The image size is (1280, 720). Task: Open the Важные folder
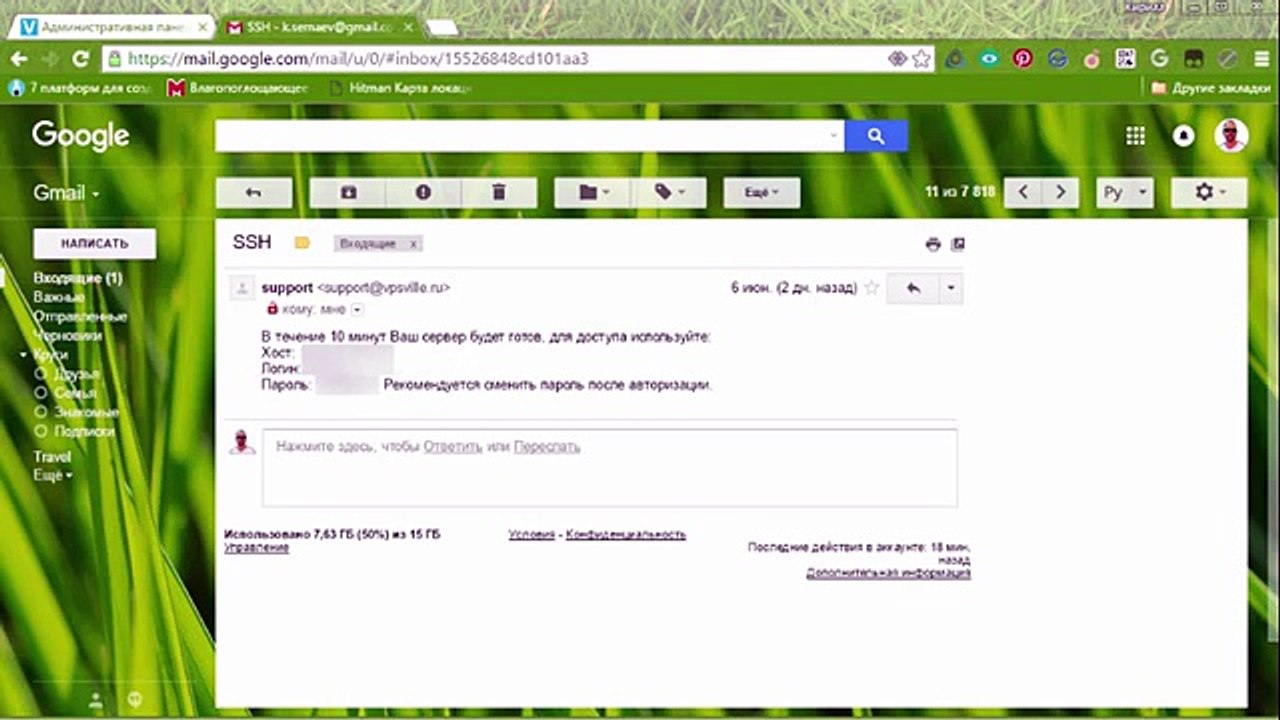(59, 297)
